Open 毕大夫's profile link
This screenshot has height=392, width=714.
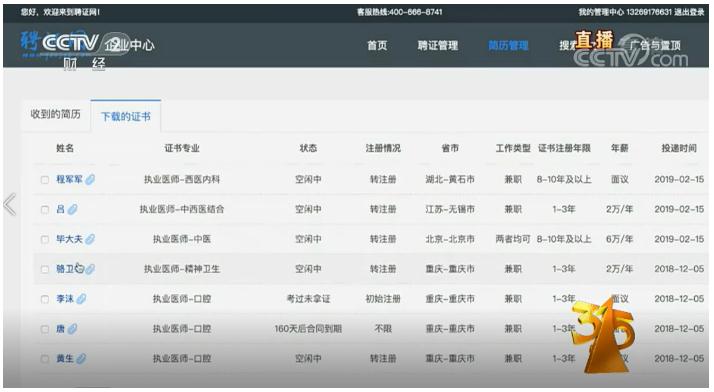point(69,239)
